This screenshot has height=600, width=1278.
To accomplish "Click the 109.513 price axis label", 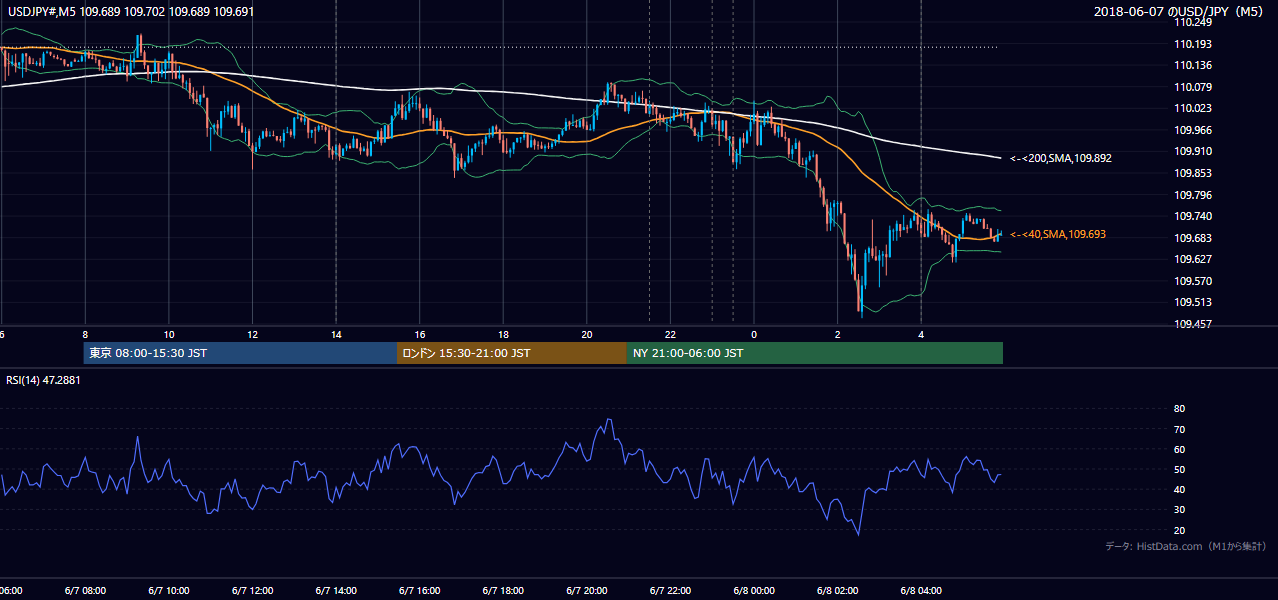I will [x=1193, y=302].
